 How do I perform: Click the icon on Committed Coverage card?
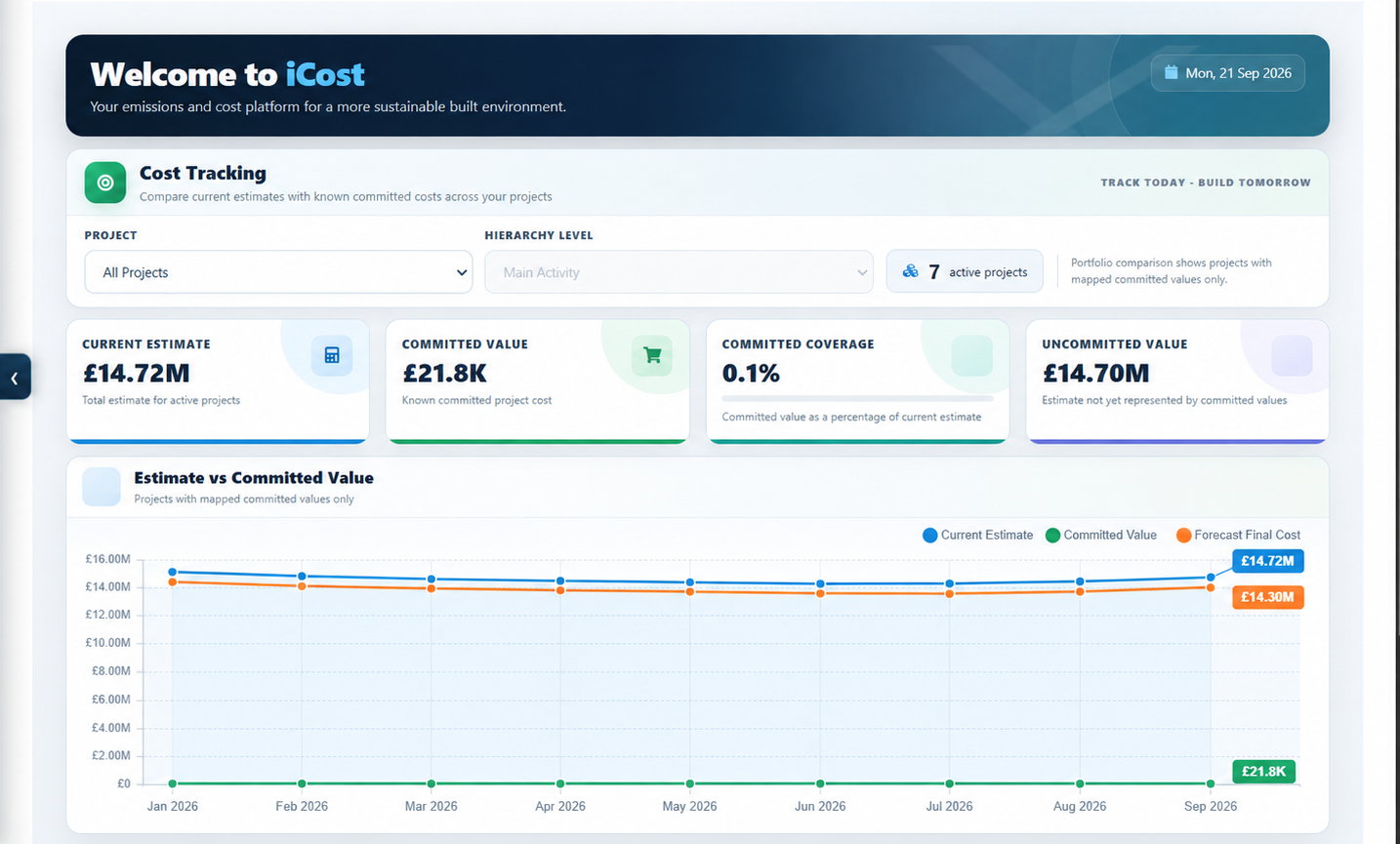click(972, 355)
